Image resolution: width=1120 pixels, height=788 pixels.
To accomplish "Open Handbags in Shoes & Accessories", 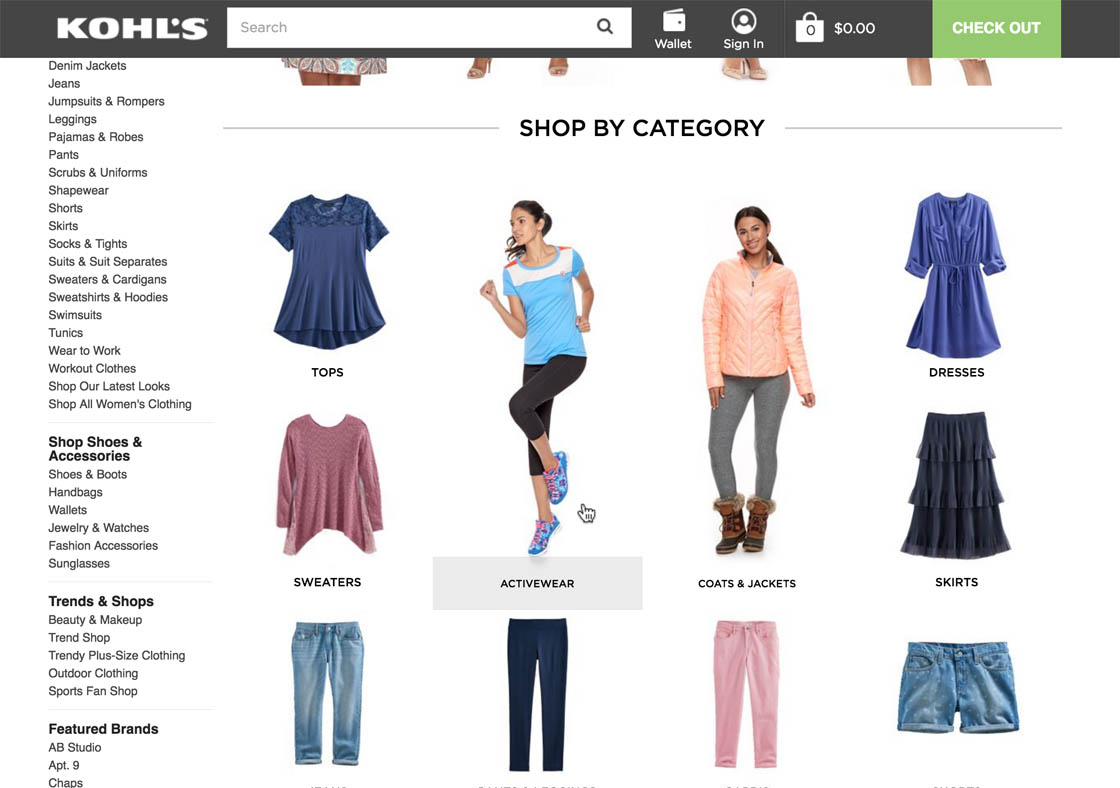I will click(x=76, y=492).
